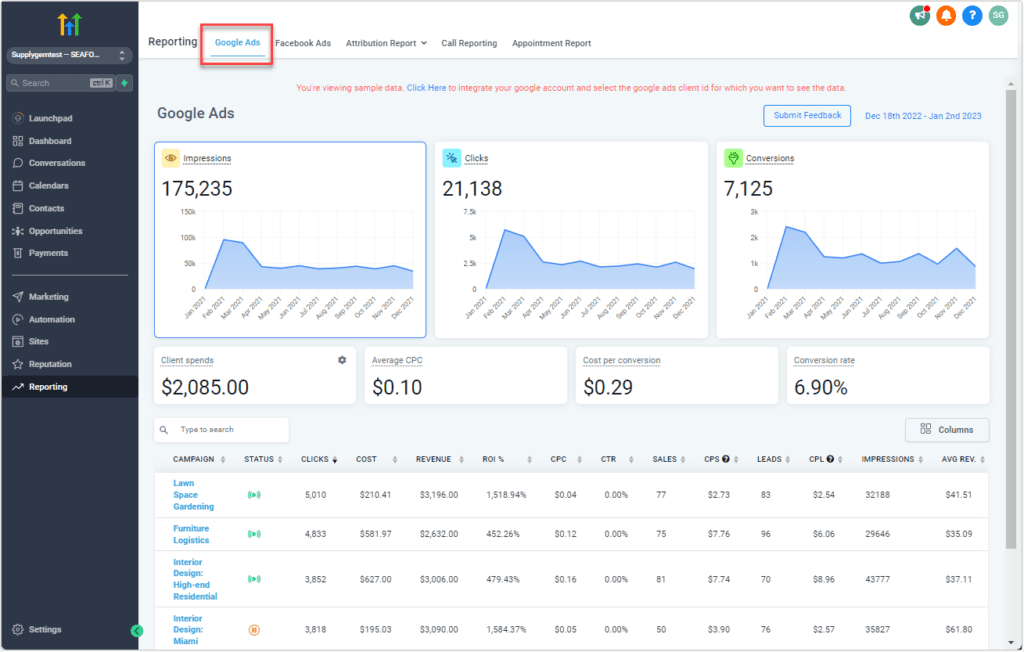Open the SG profile avatar

click(x=997, y=16)
